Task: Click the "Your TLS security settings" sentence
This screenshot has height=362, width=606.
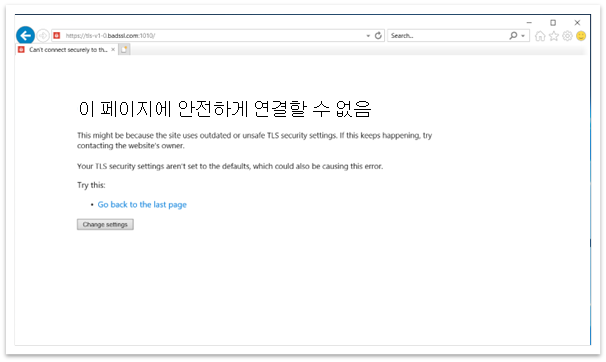Action: (x=230, y=166)
